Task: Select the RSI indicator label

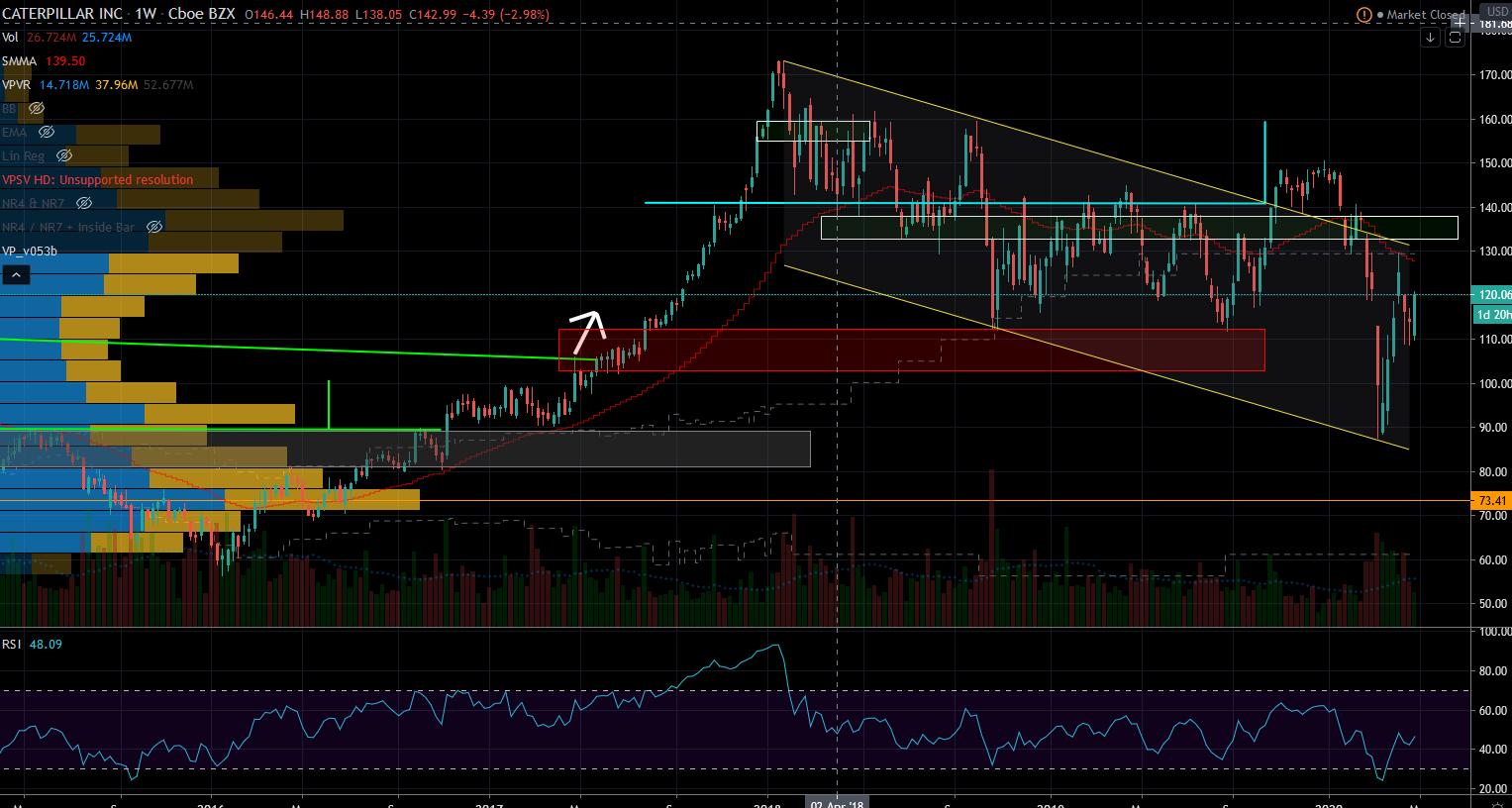Action: click(11, 644)
